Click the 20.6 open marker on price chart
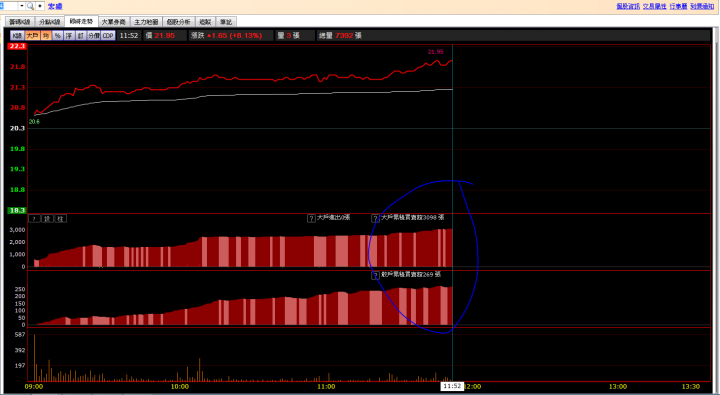This screenshot has height=395, width=720. point(34,122)
